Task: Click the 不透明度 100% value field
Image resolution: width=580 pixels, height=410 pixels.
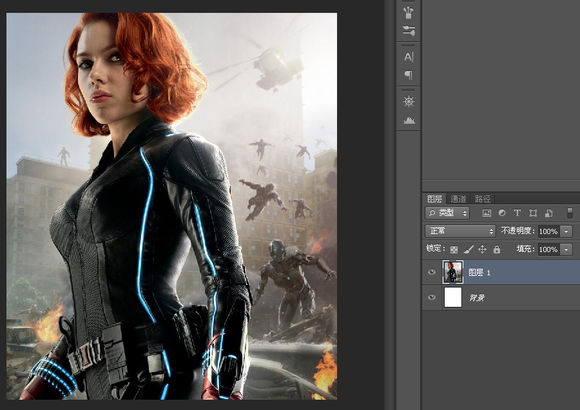Action: (548, 232)
